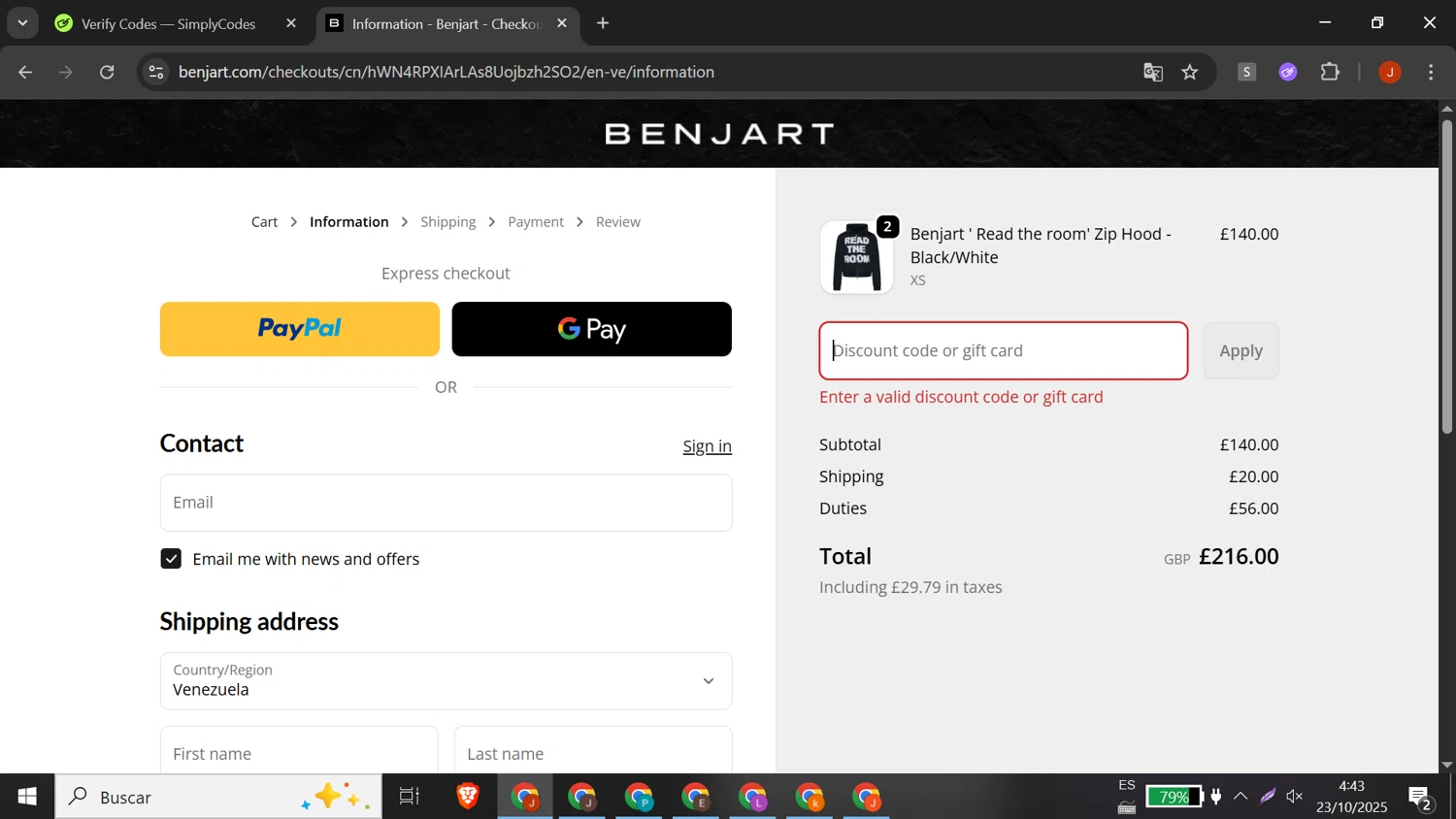The image size is (1456, 819).
Task: Go back to Cart breadcrumb
Action: click(264, 222)
